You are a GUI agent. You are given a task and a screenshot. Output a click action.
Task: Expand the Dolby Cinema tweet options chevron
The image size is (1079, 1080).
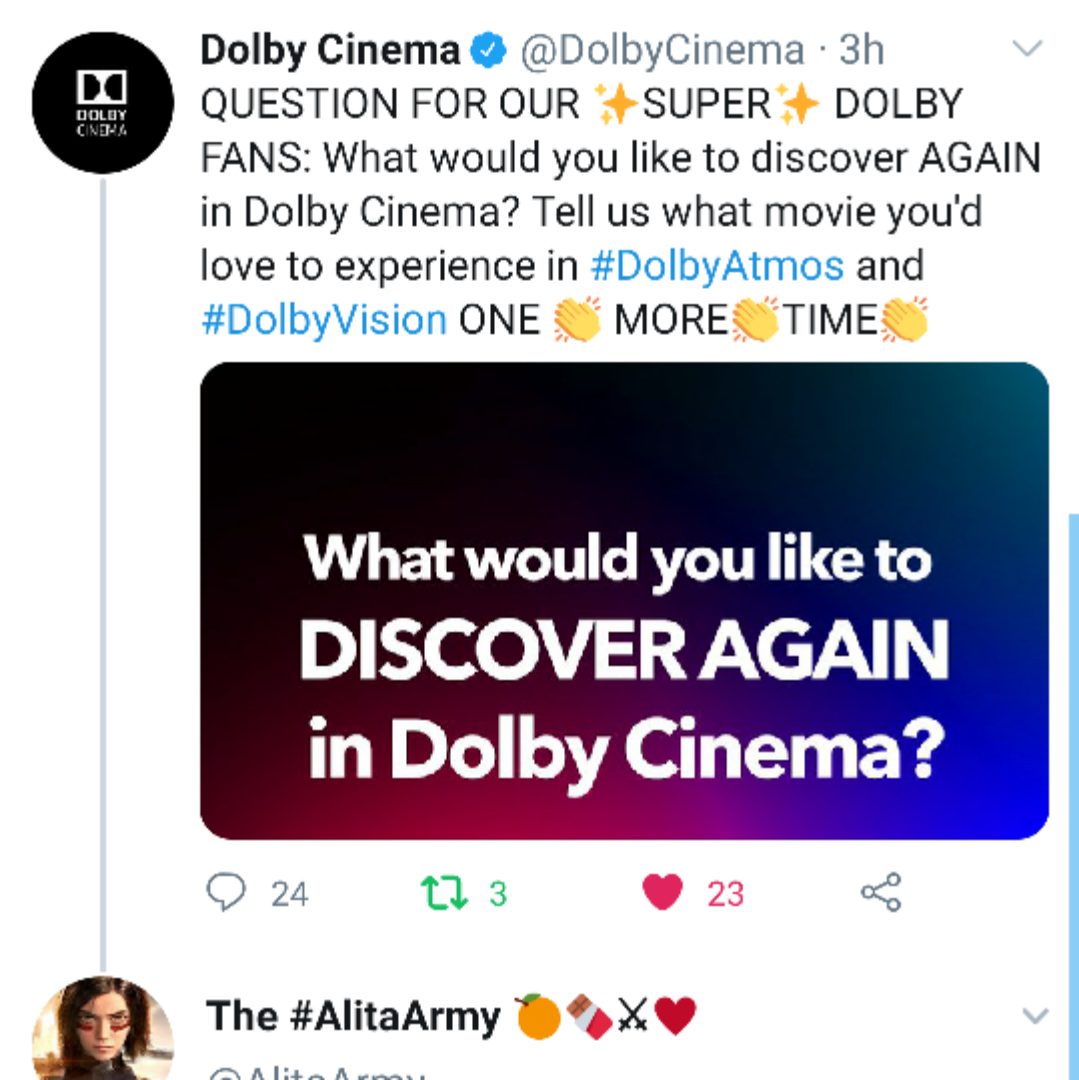[1028, 48]
